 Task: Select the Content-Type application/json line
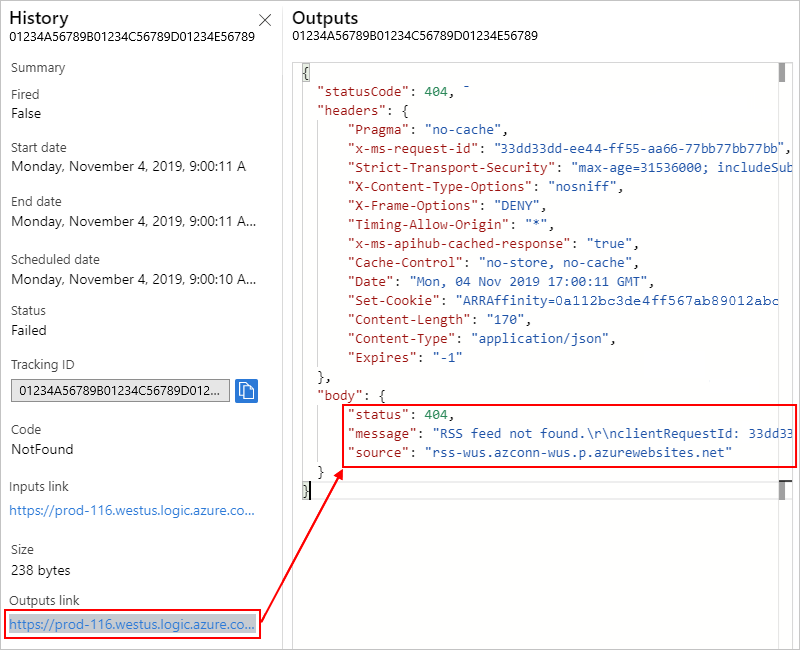482,338
